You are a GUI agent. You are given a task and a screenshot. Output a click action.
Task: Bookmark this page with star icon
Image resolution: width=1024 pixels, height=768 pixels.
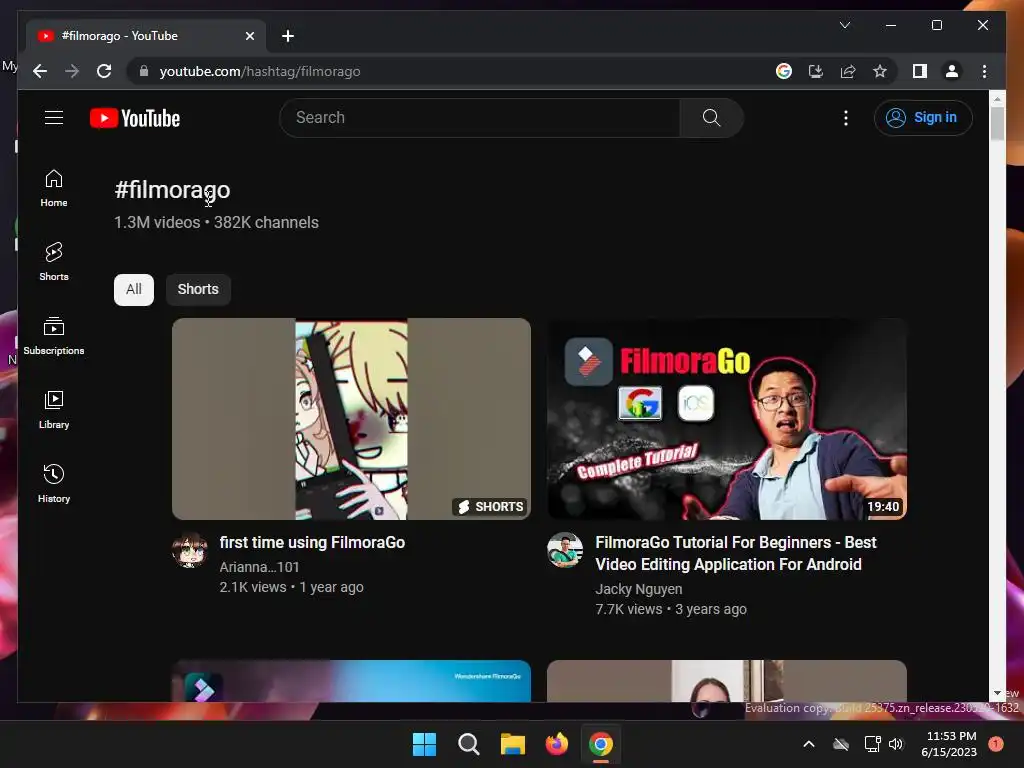(x=880, y=71)
